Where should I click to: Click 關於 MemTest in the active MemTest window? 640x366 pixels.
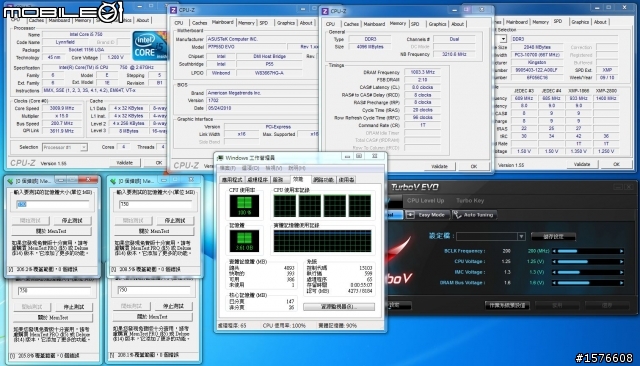tap(51, 231)
